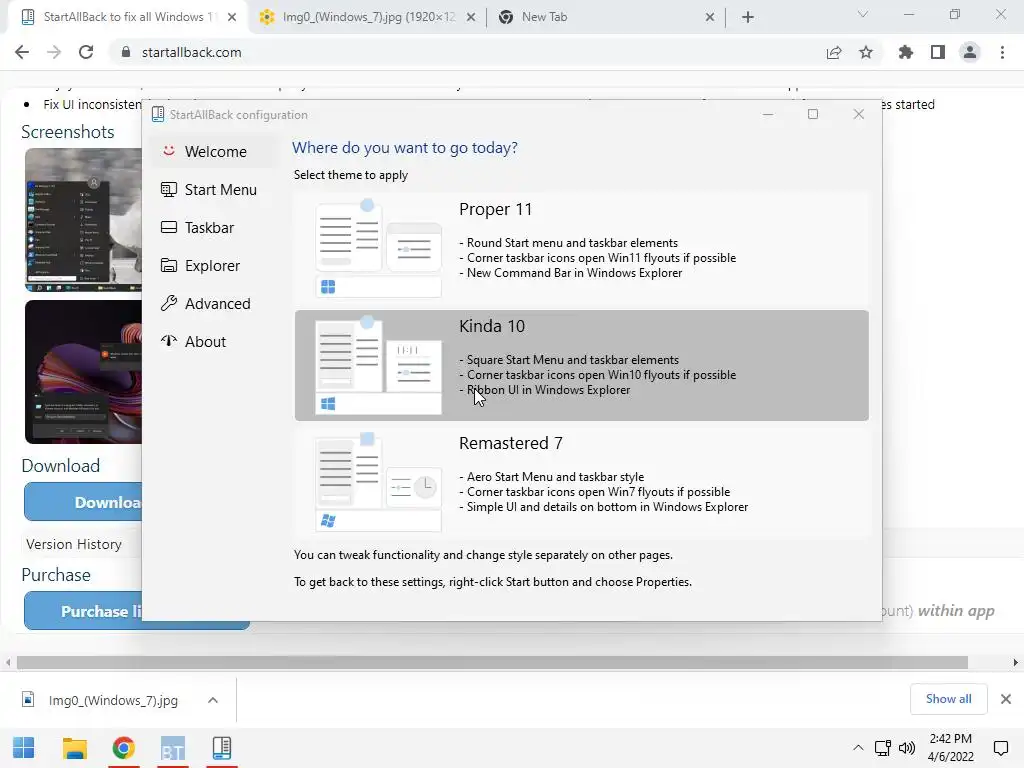Click the site lock icon
Image resolution: width=1024 pixels, height=768 pixels.
pos(126,52)
